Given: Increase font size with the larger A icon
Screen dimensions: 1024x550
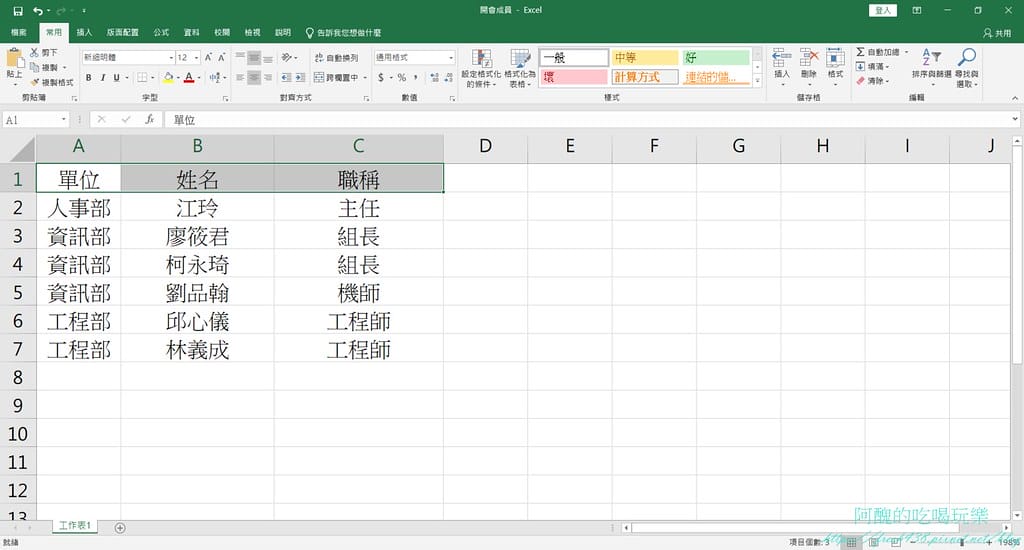Looking at the screenshot, I should [208, 57].
